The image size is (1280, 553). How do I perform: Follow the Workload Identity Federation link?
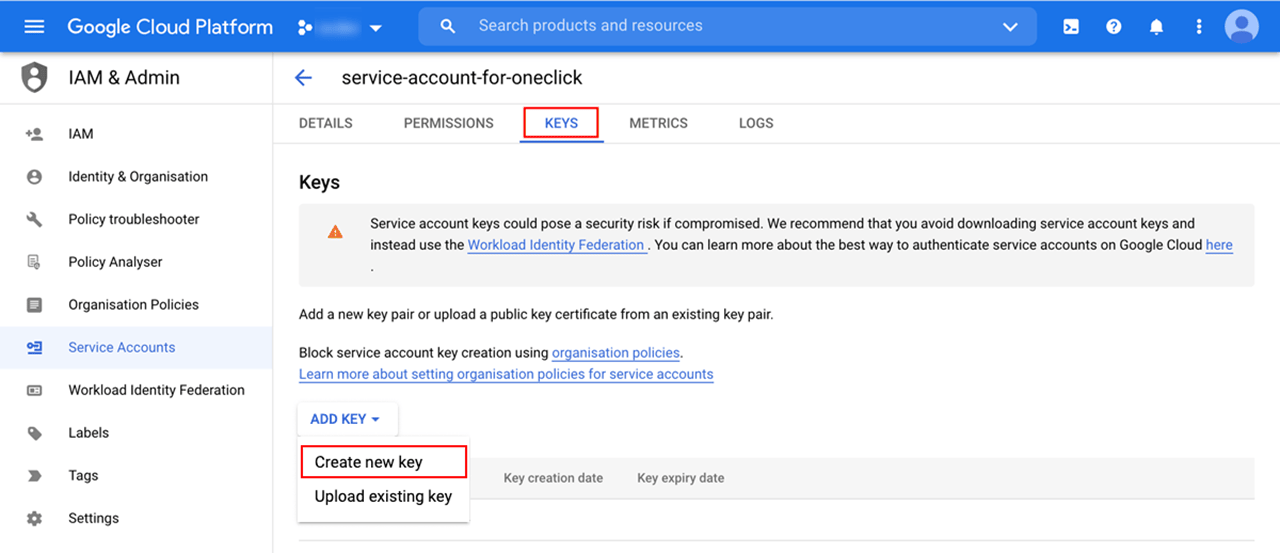(557, 245)
